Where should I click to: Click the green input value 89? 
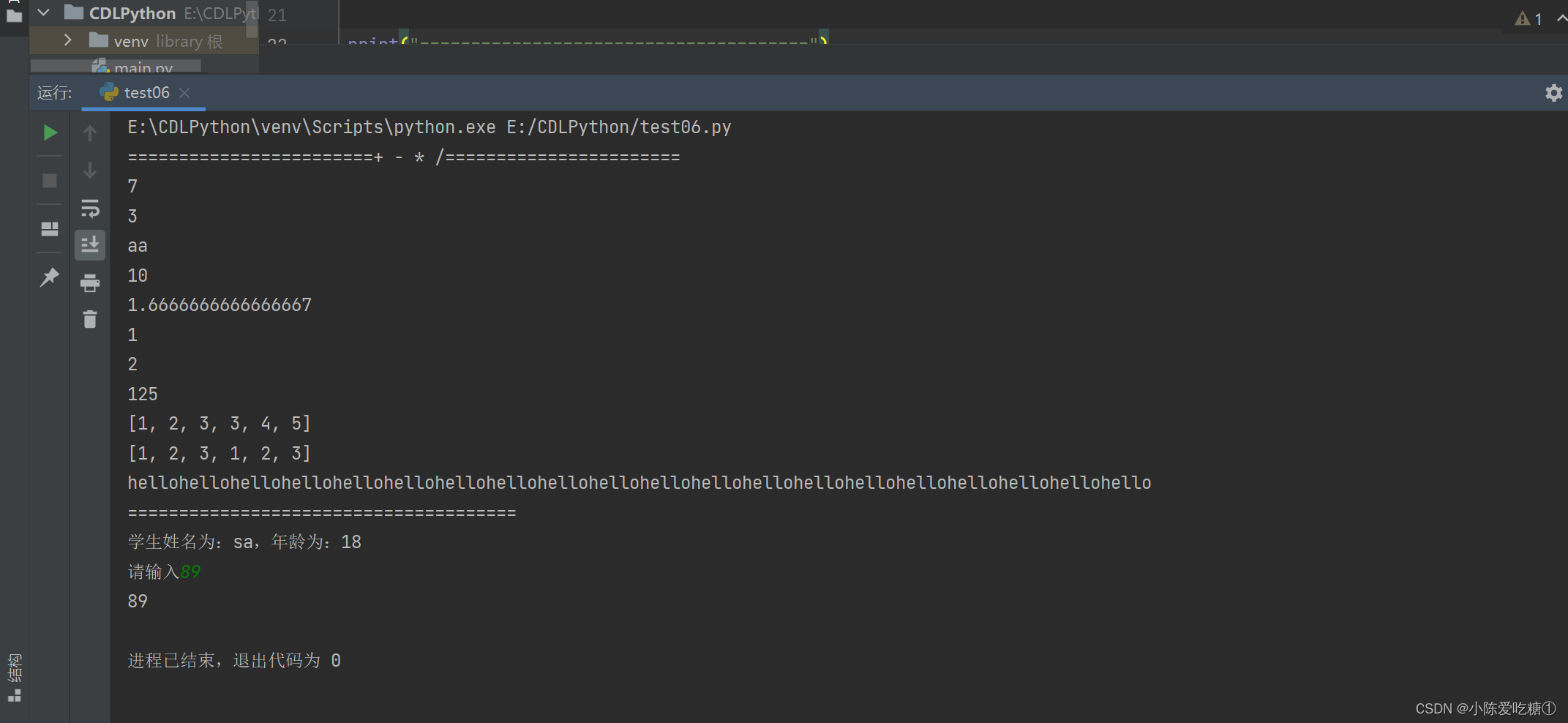[x=190, y=572]
